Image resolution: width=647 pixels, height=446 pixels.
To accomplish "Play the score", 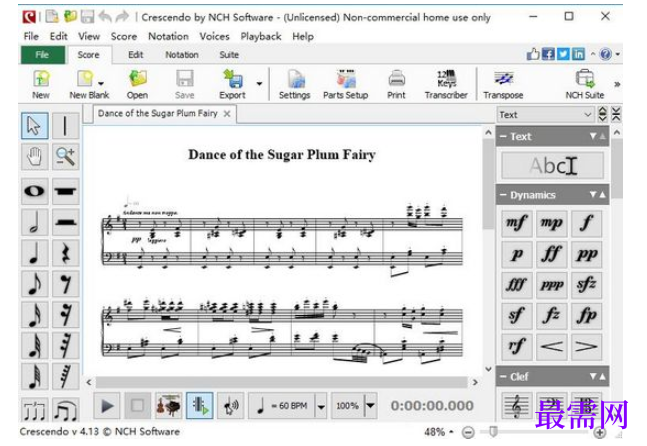I will click(107, 406).
